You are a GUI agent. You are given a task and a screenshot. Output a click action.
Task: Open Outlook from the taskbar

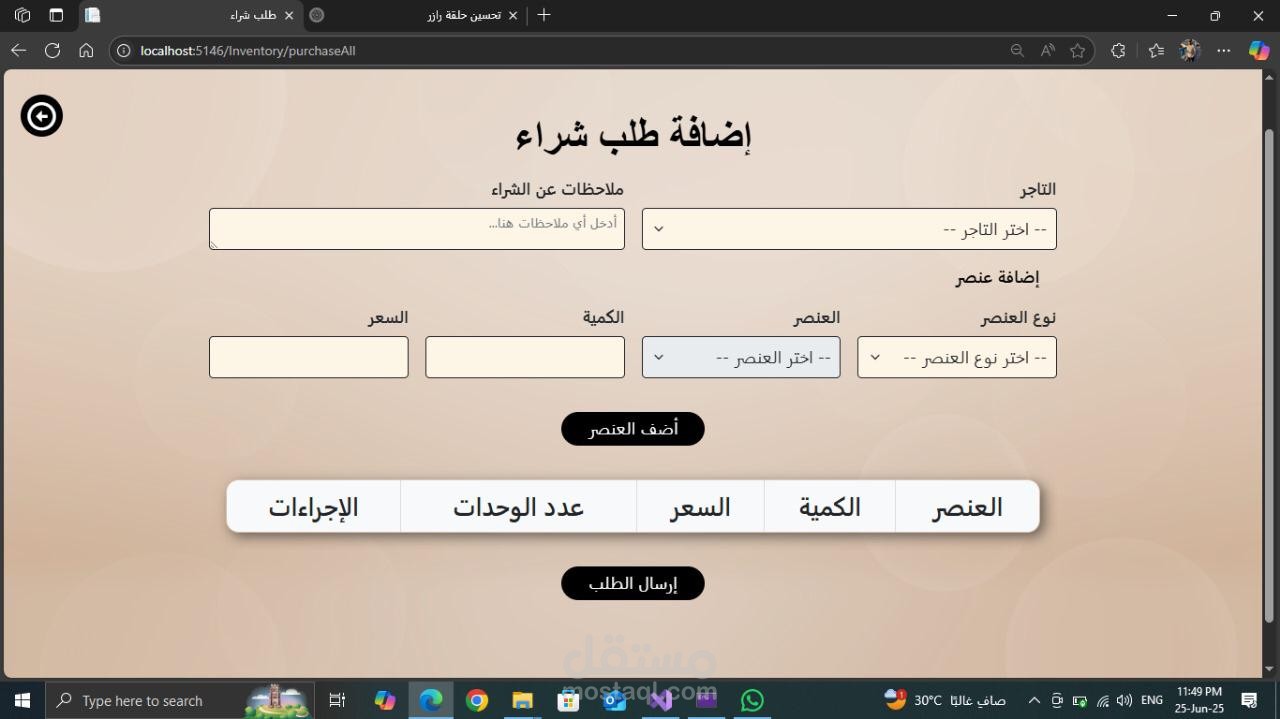[x=615, y=700]
